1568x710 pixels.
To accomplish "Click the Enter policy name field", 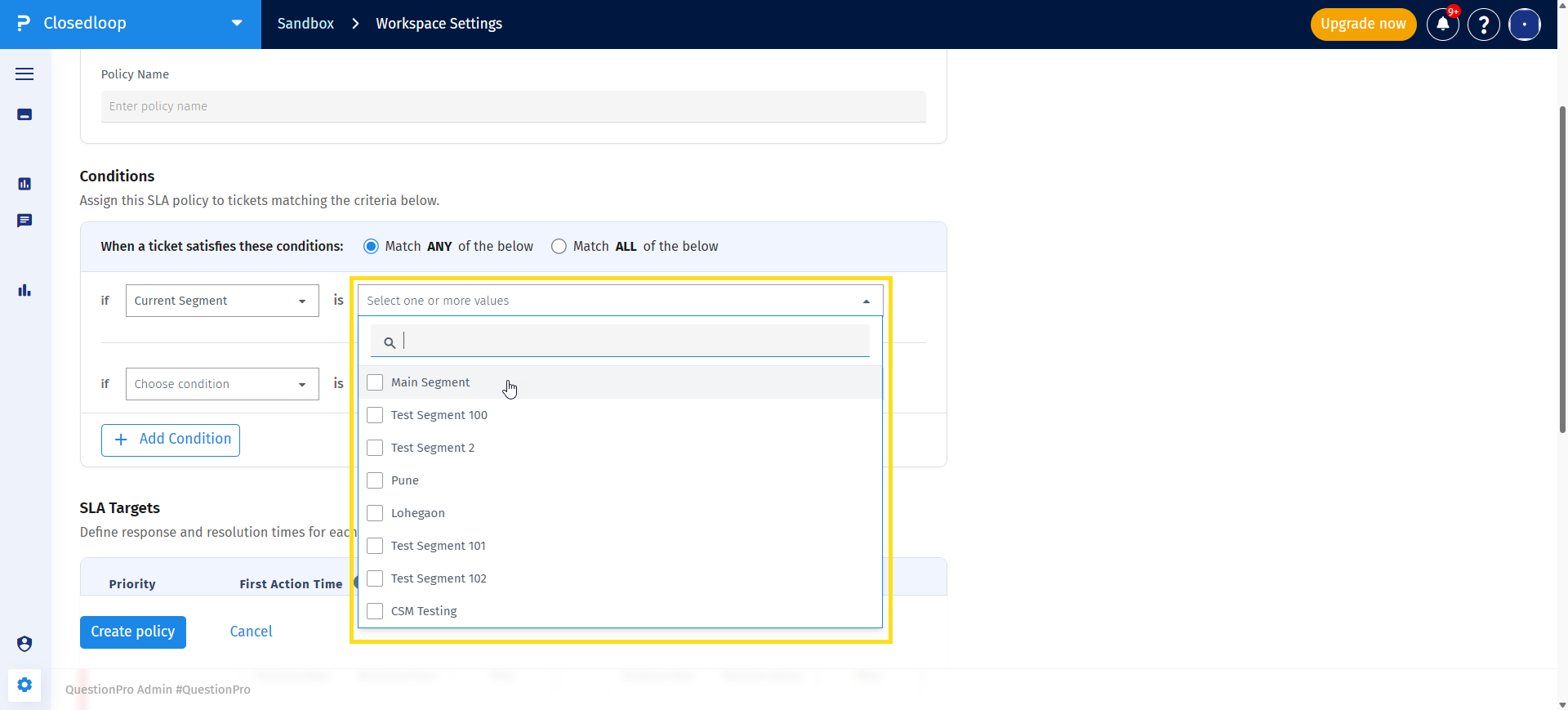I will click(x=513, y=106).
